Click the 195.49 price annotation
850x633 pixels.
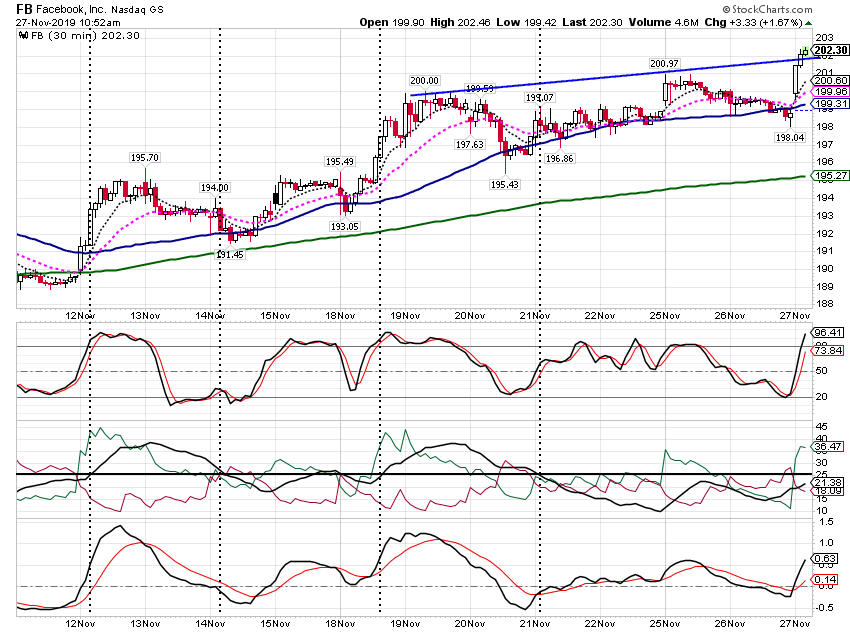340,162
